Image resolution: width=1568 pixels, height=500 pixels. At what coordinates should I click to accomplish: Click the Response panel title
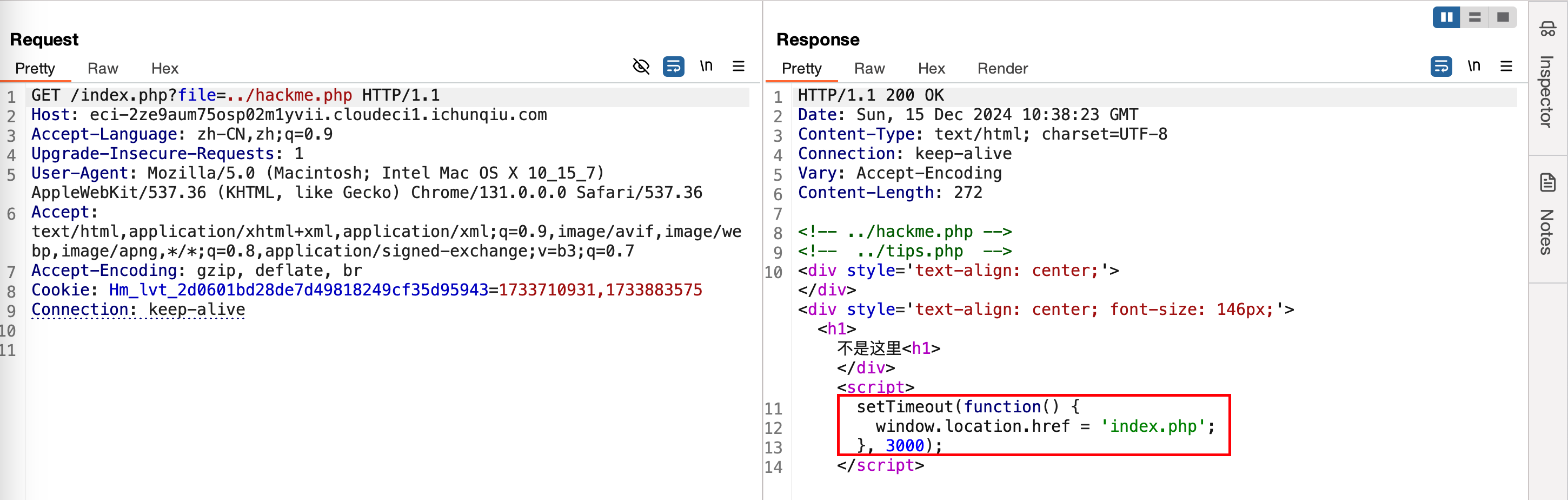pyautogui.click(x=818, y=40)
